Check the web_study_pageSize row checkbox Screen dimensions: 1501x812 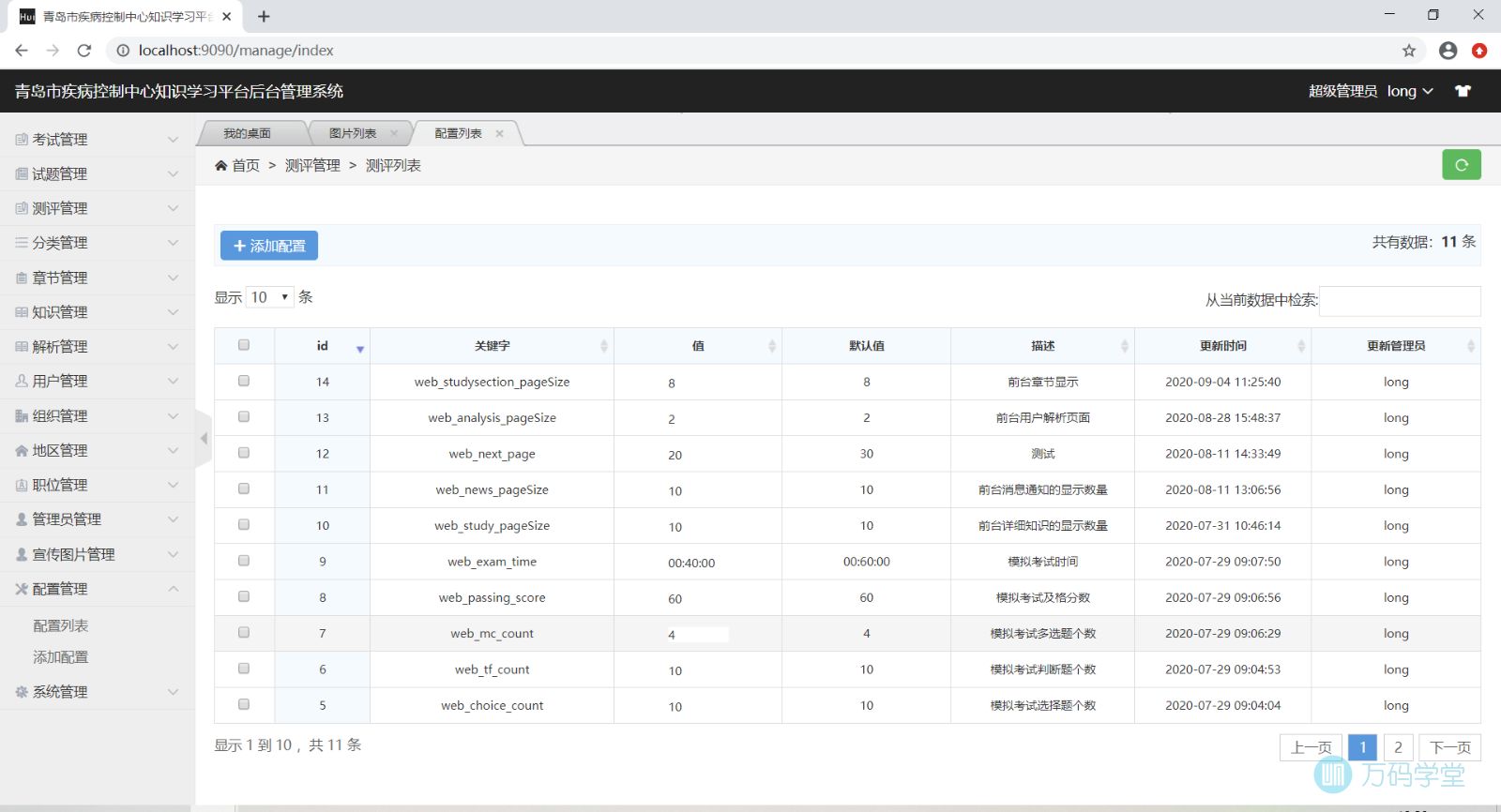tap(244, 524)
